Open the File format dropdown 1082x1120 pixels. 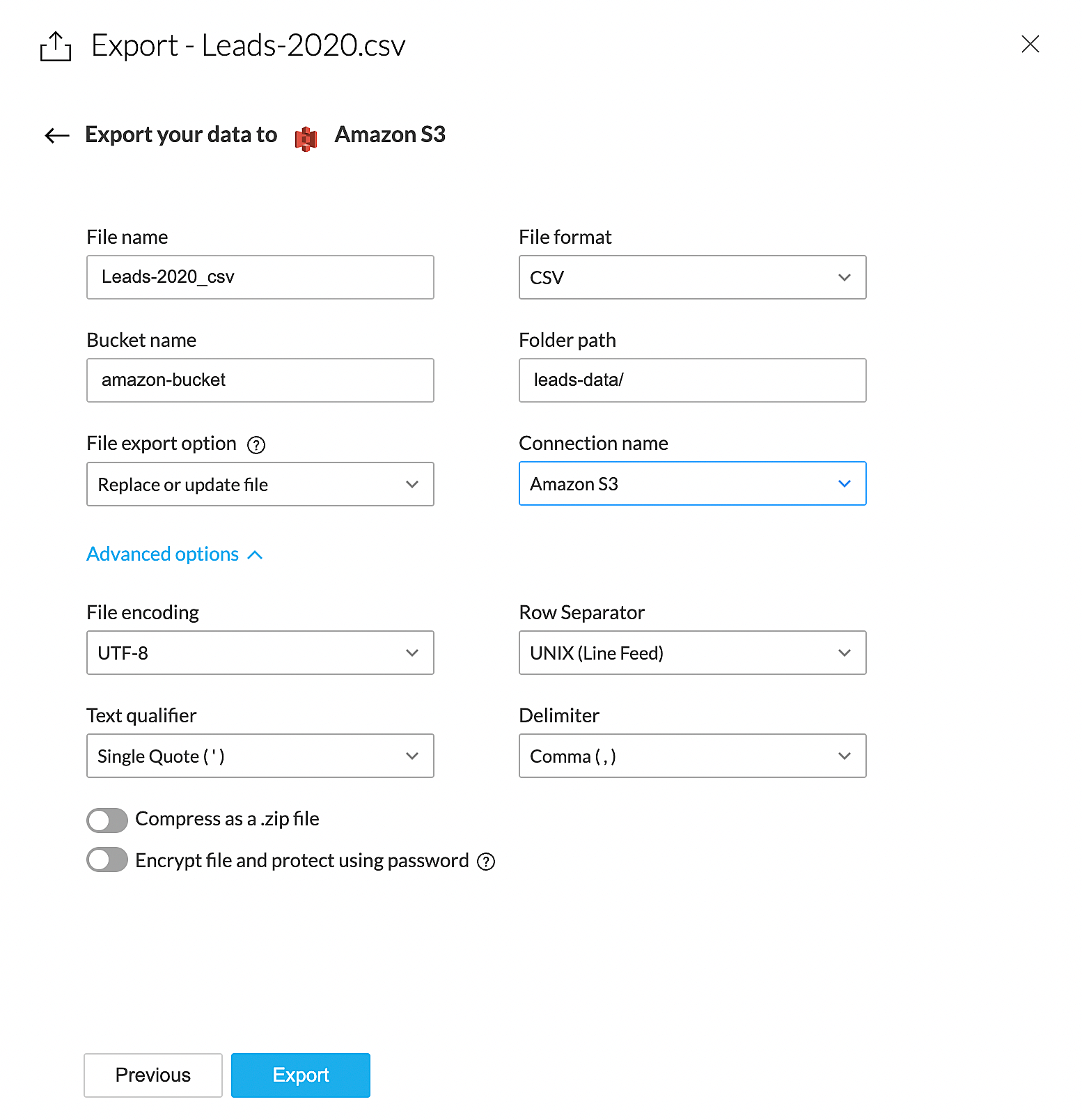click(x=692, y=277)
